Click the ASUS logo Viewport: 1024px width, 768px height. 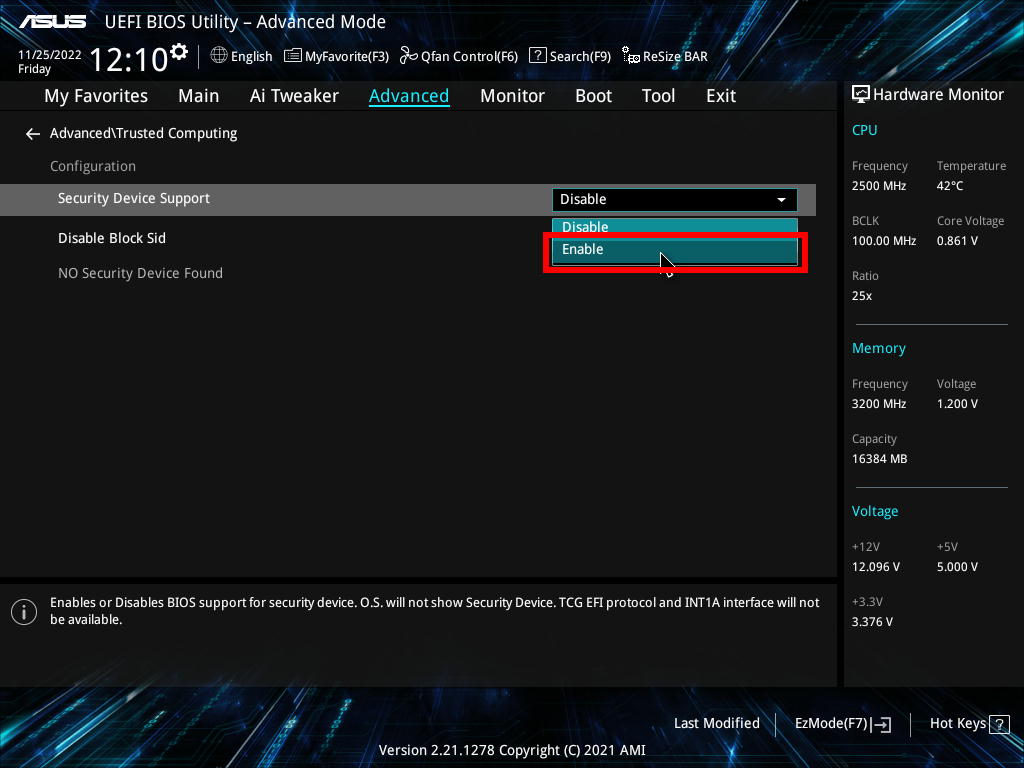click(x=53, y=22)
